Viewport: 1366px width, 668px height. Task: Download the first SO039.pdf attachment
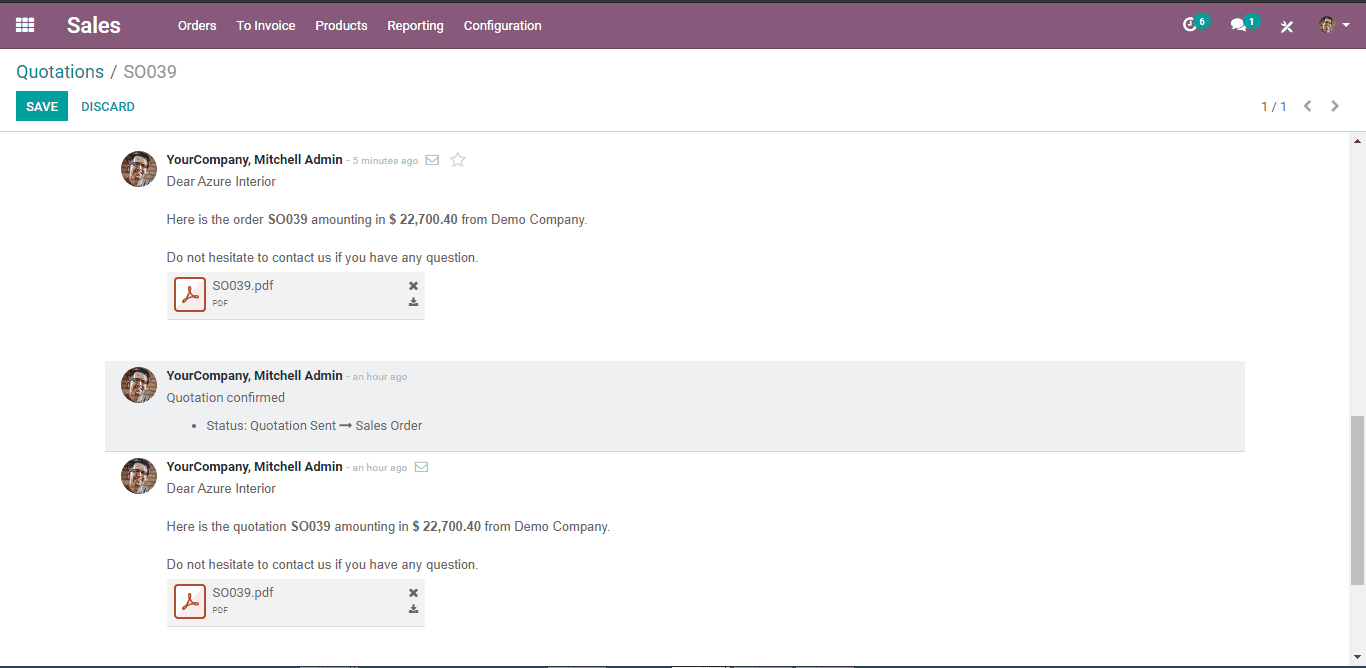click(x=413, y=302)
